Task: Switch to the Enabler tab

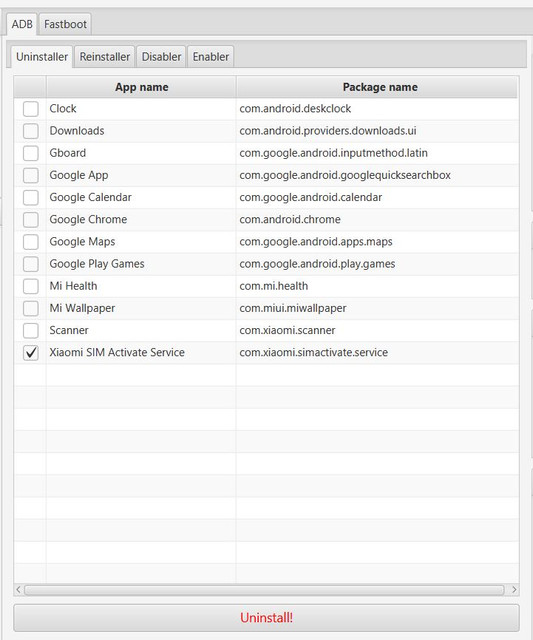Action: (211, 56)
